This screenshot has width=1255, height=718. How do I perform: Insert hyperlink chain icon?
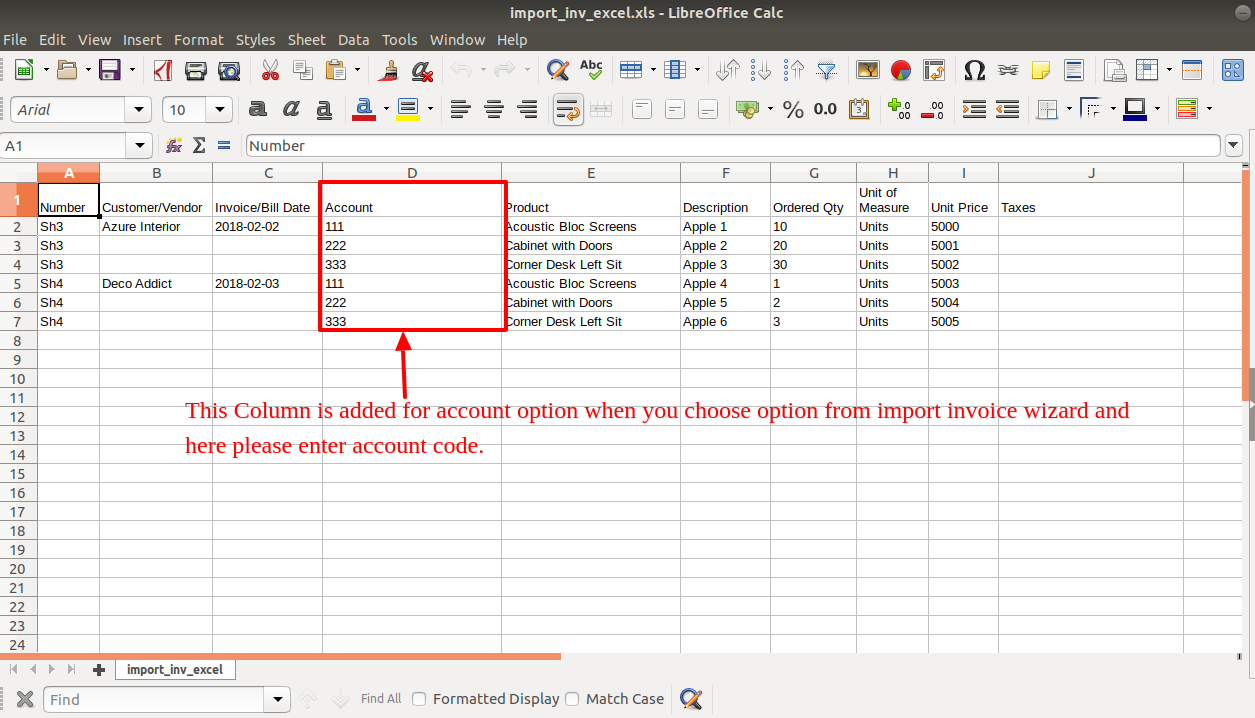coord(1008,70)
